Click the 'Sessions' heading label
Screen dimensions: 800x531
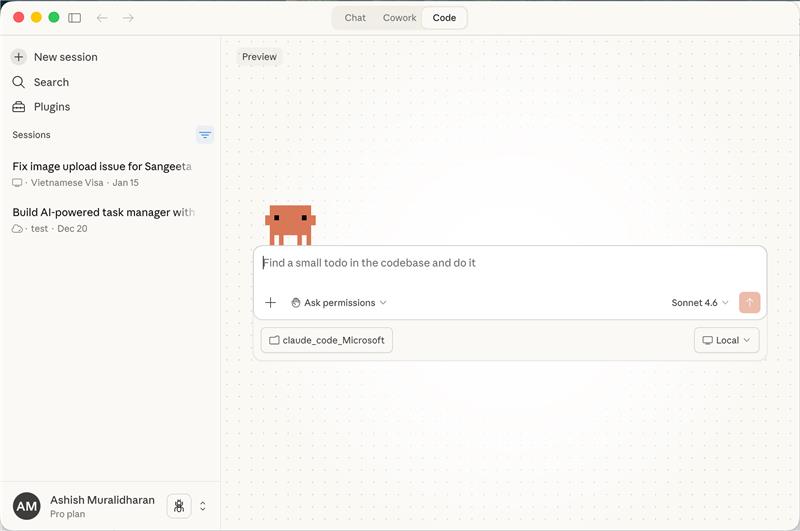31,135
